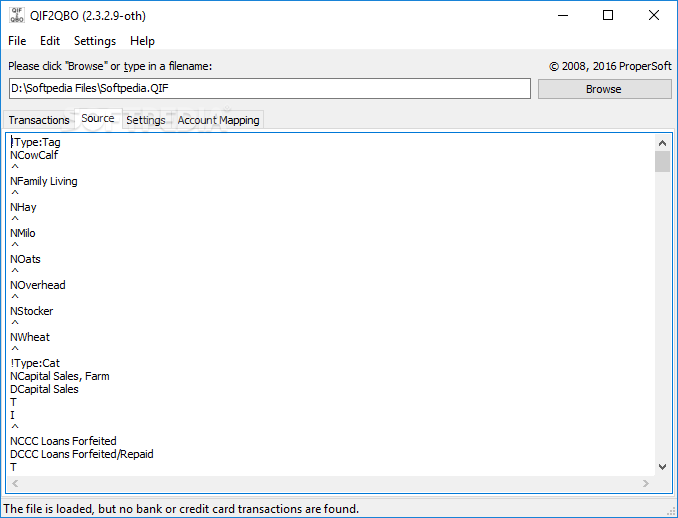
Task: Click the 'NCapital Sales, Farm' line
Action: tap(60, 376)
